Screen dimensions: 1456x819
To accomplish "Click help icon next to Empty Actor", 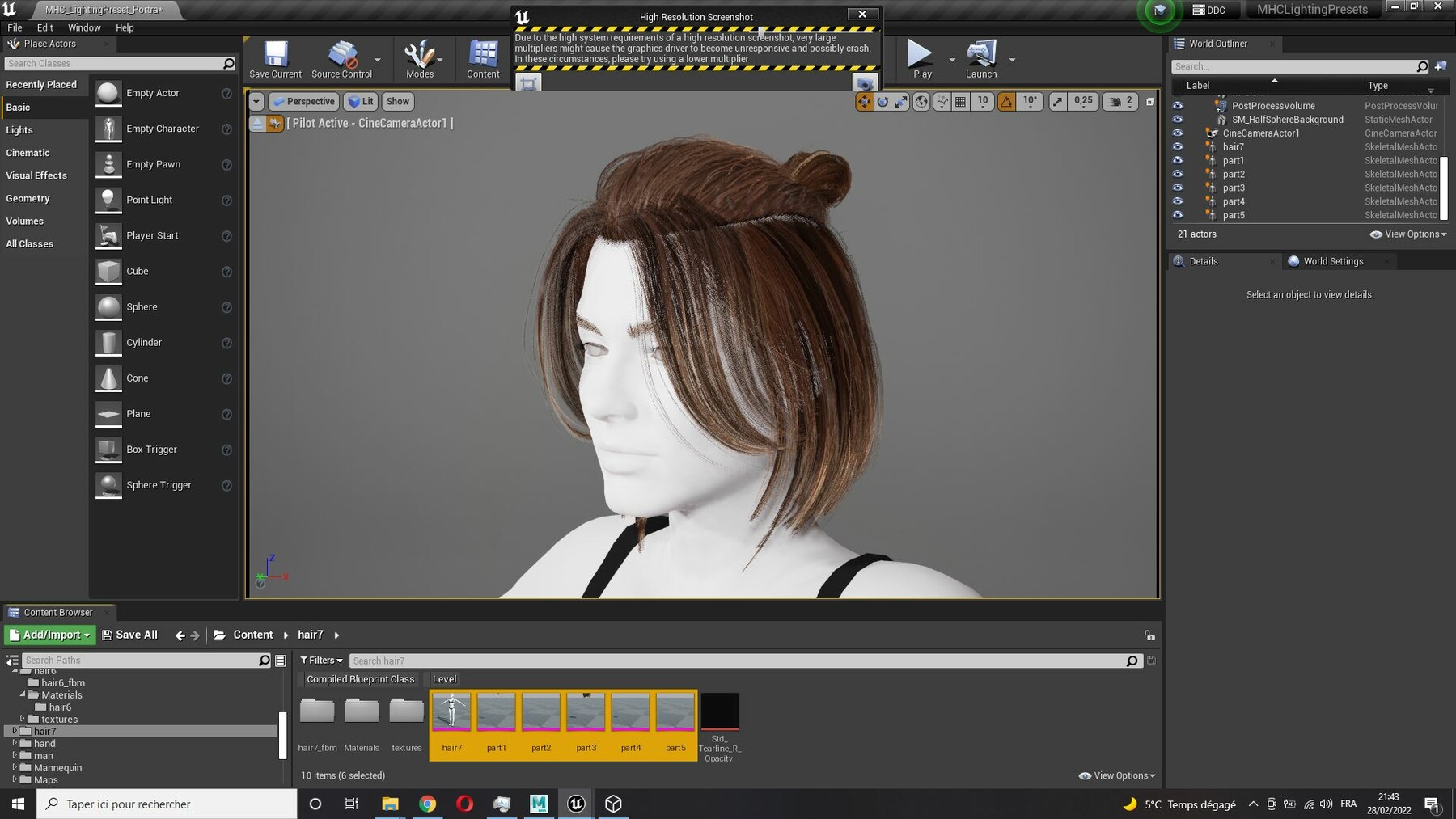I will point(226,94).
